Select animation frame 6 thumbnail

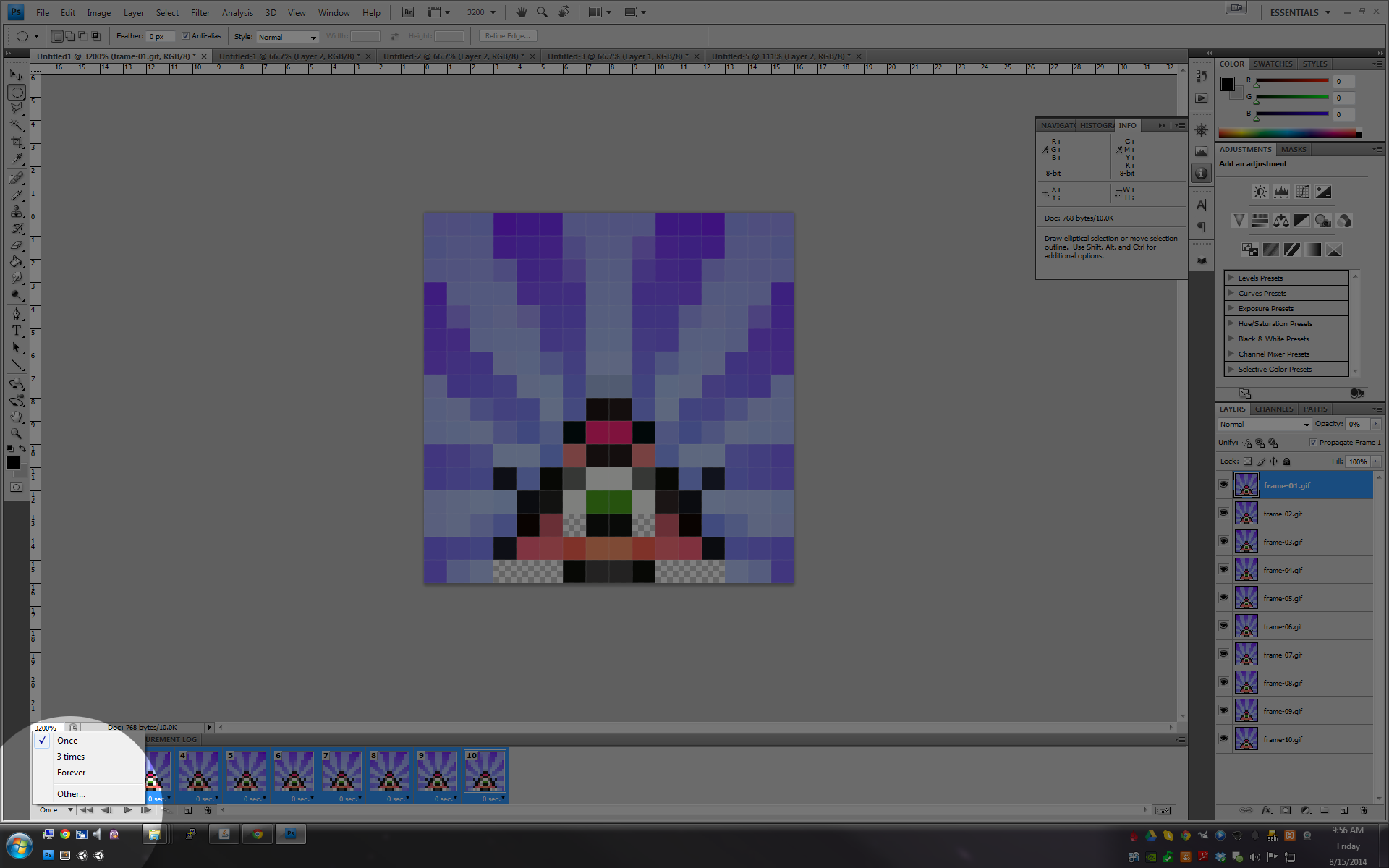tap(294, 770)
